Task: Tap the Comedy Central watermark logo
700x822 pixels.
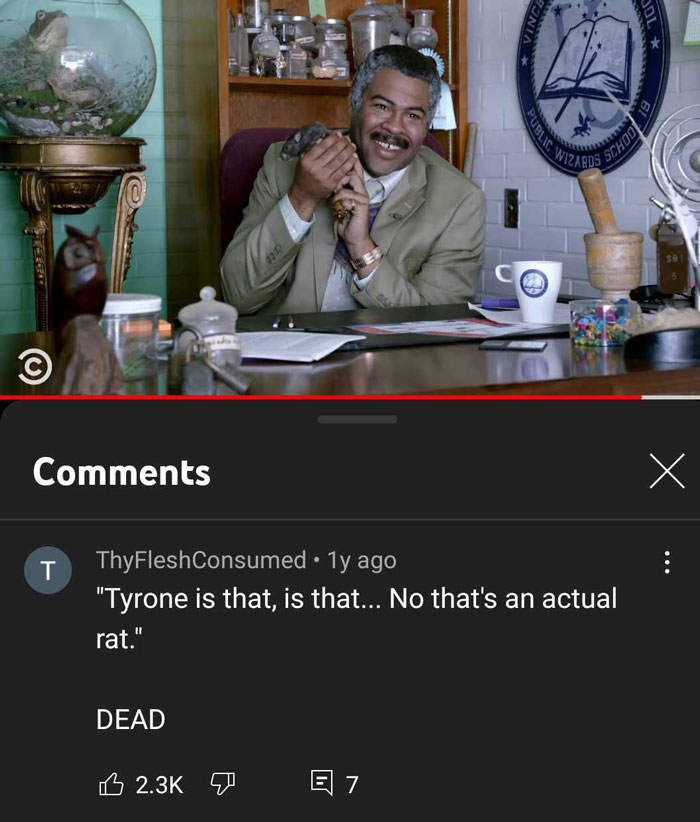Action: pyautogui.click(x=35, y=367)
